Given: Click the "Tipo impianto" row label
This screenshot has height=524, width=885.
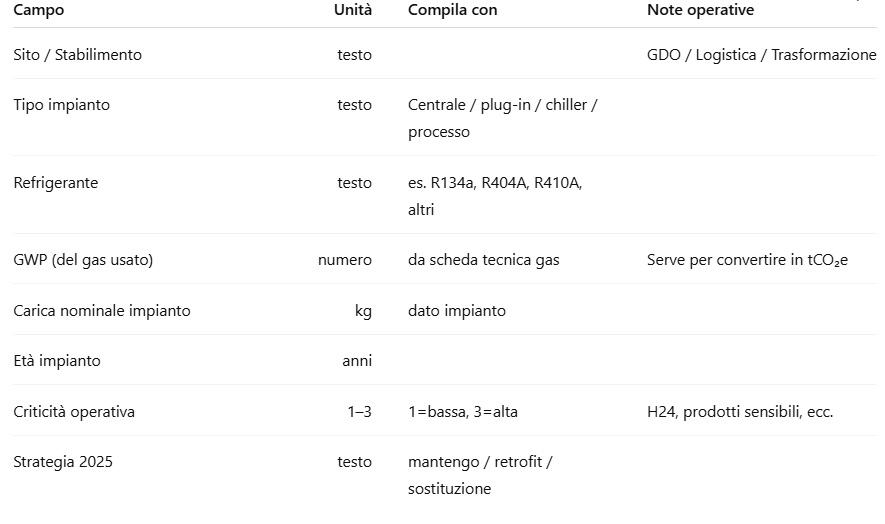Looking at the screenshot, I should point(62,105).
